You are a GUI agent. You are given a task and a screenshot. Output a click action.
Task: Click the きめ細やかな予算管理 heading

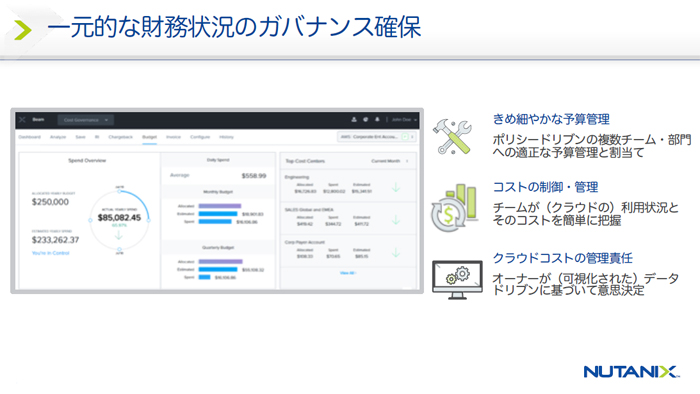tap(551, 119)
